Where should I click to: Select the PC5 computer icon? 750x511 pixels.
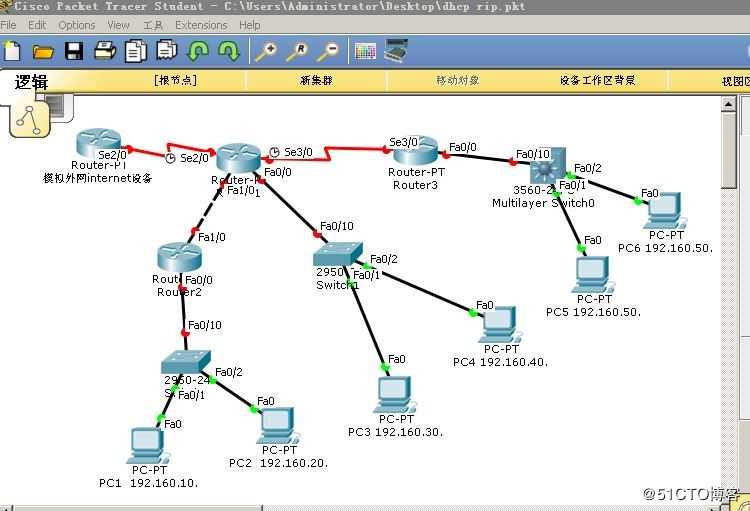tap(593, 275)
